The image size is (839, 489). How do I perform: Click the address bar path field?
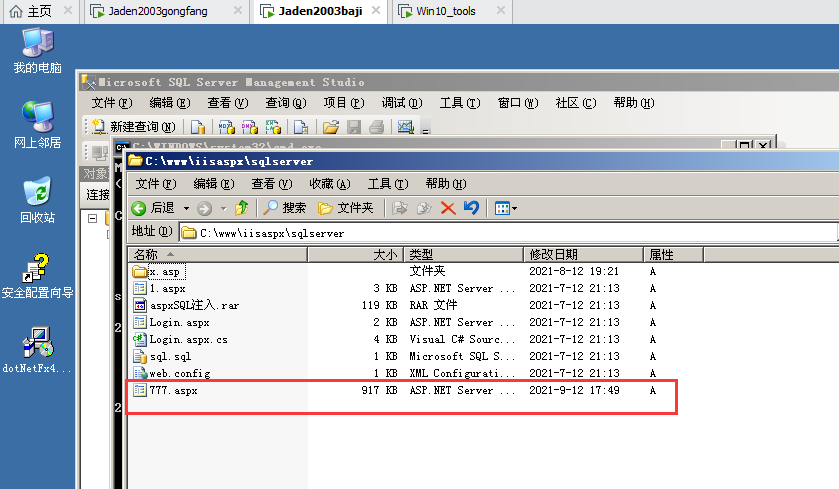[x=500, y=232]
